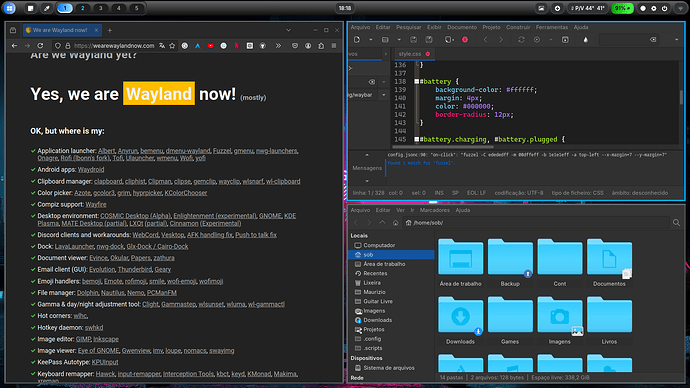
Task: Click the red close-document toolbar icon
Action: tap(465, 40)
